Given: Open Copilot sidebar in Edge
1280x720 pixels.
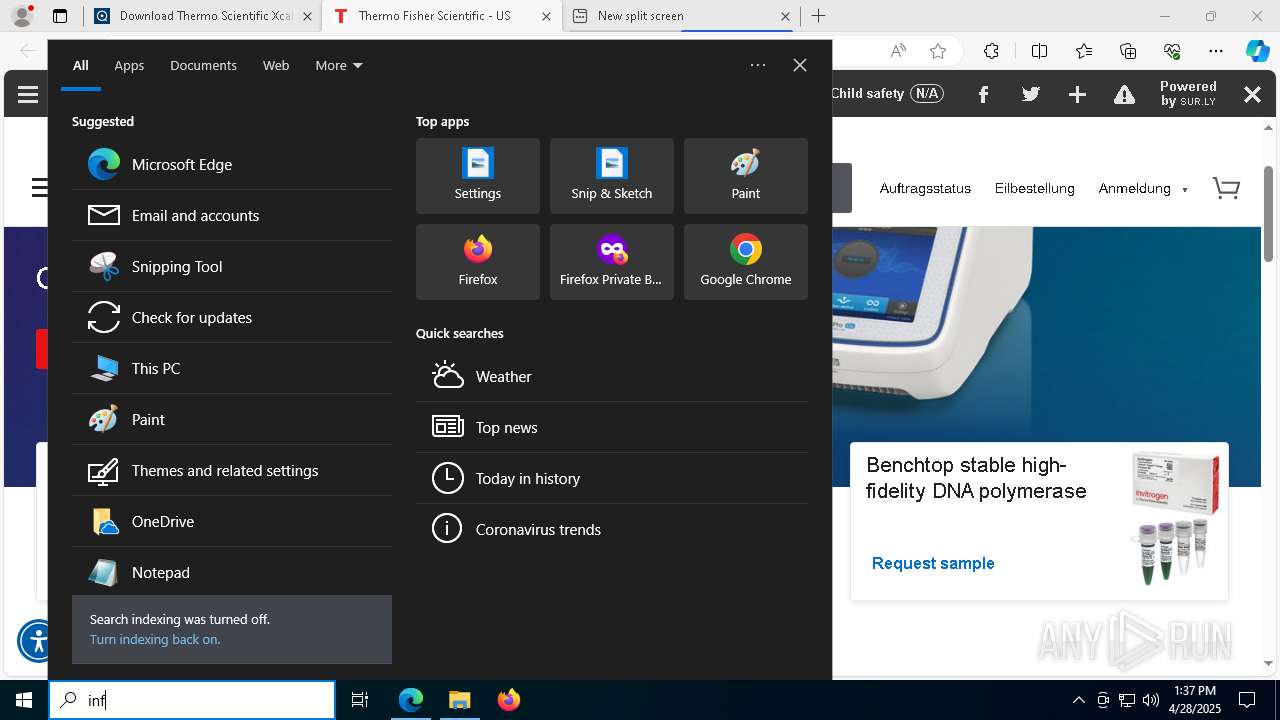Looking at the screenshot, I should 1258,51.
